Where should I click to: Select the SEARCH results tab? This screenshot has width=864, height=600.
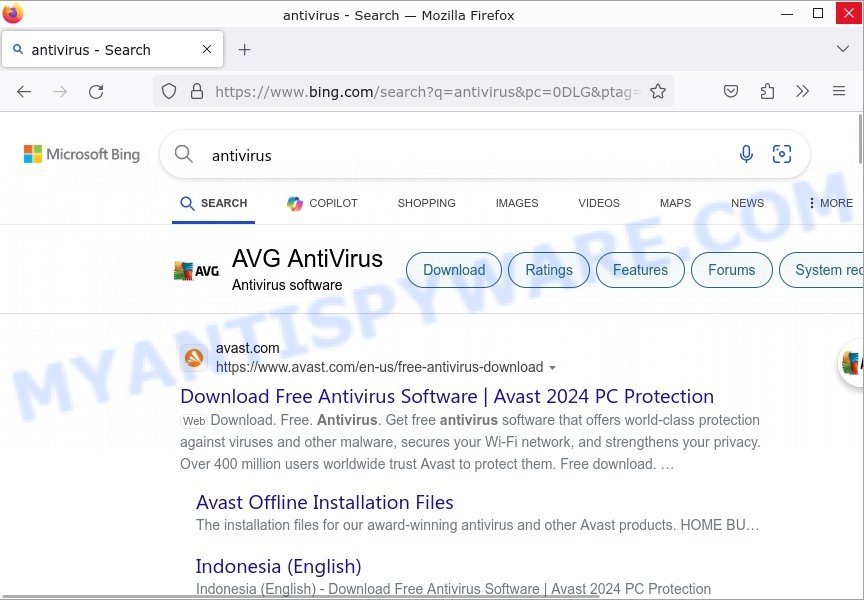point(214,203)
